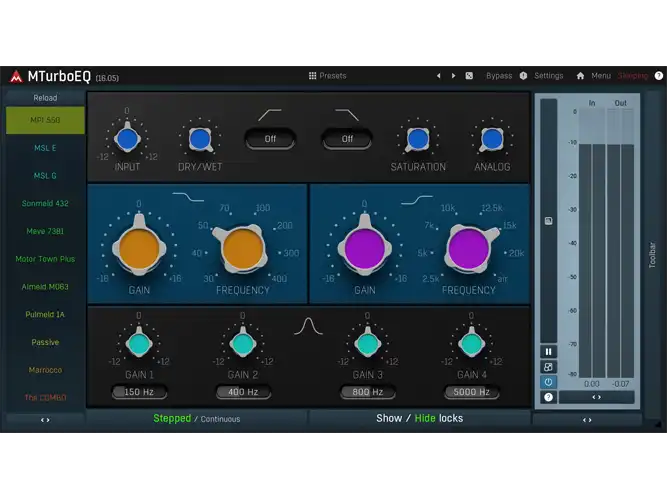Select the Pulmeld 1A device
The height and width of the screenshot is (500, 667).
(45, 314)
